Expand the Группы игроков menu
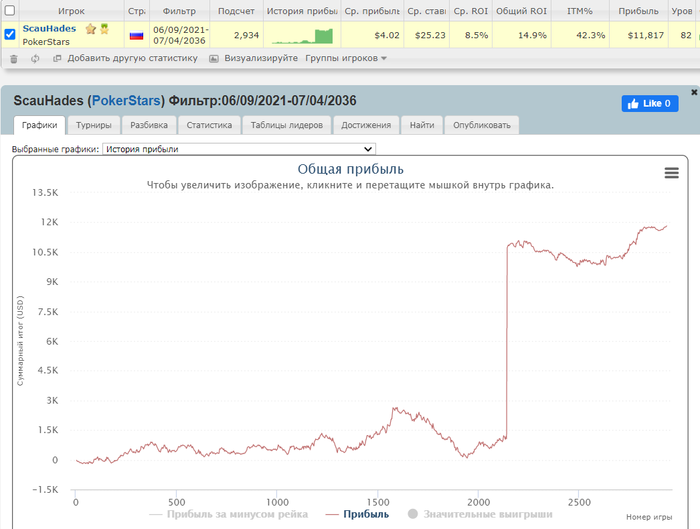 click(346, 58)
